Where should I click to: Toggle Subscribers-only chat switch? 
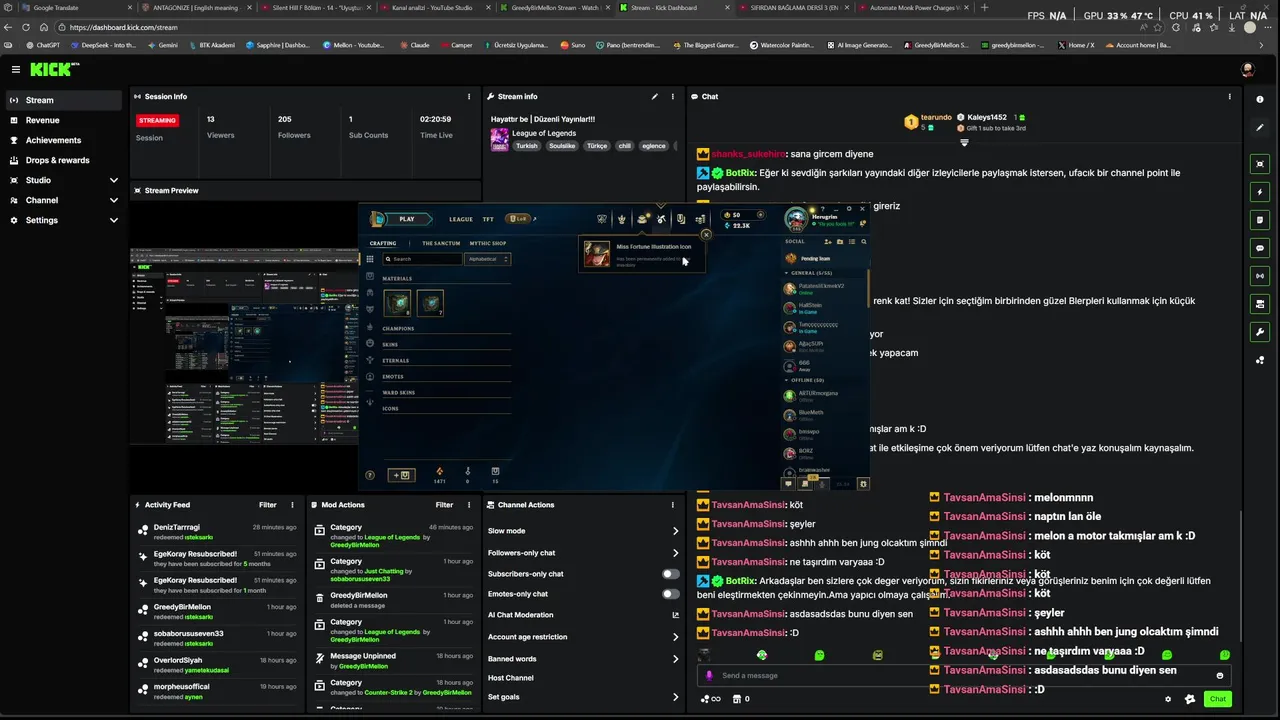[670, 574]
